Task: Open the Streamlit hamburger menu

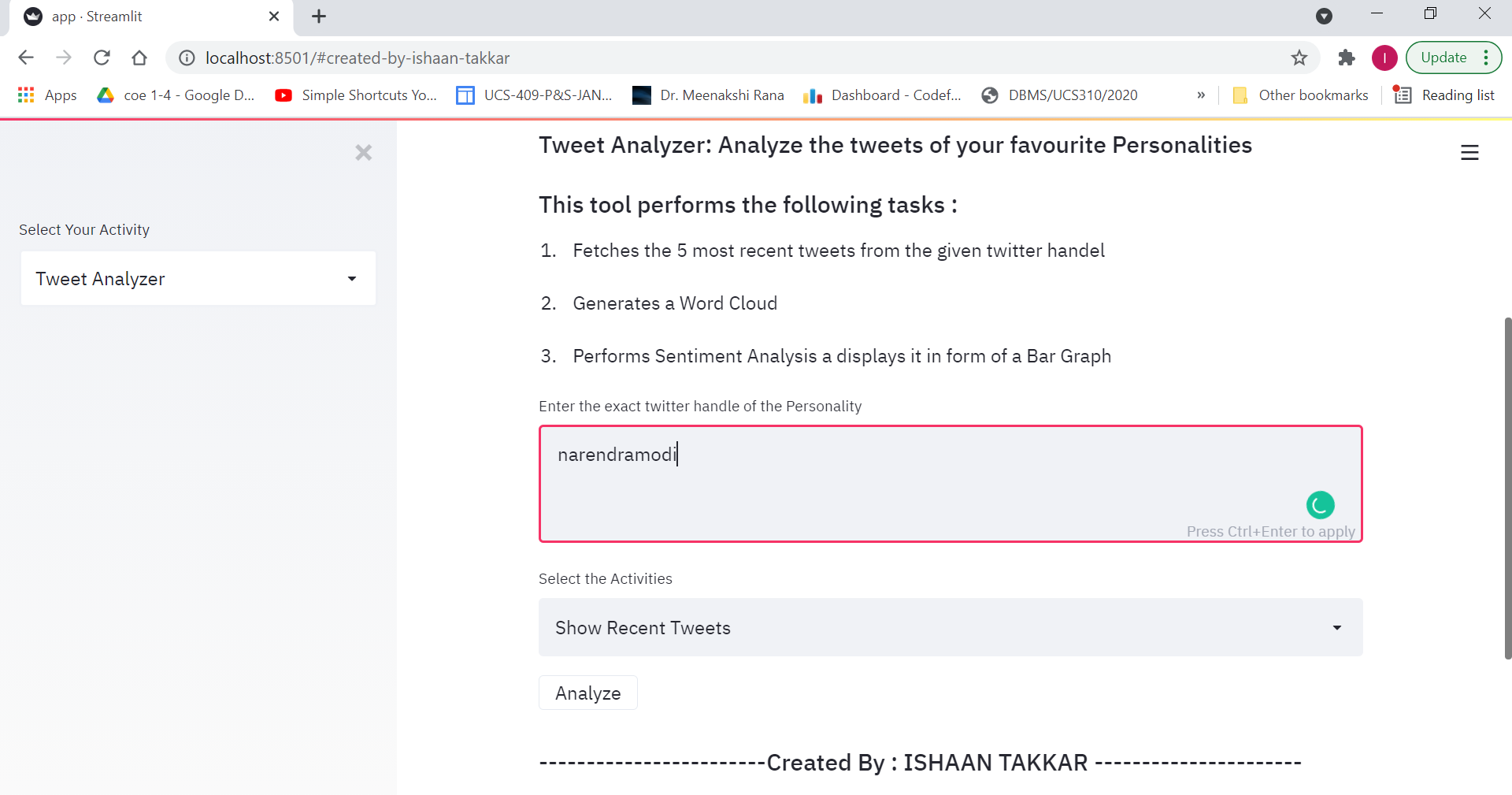Action: click(x=1470, y=152)
